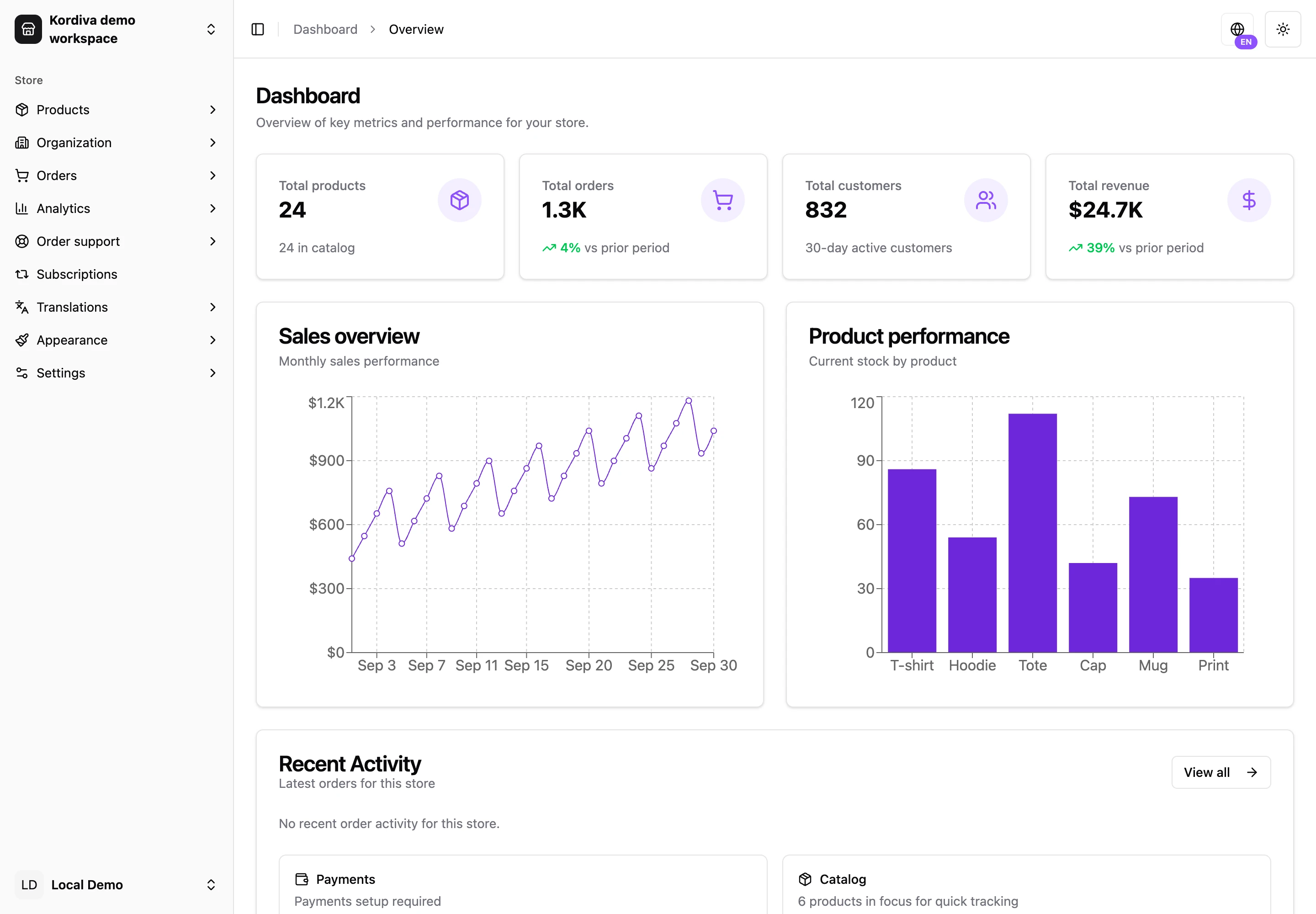Click the T-shirt bar in the chart

click(912, 561)
